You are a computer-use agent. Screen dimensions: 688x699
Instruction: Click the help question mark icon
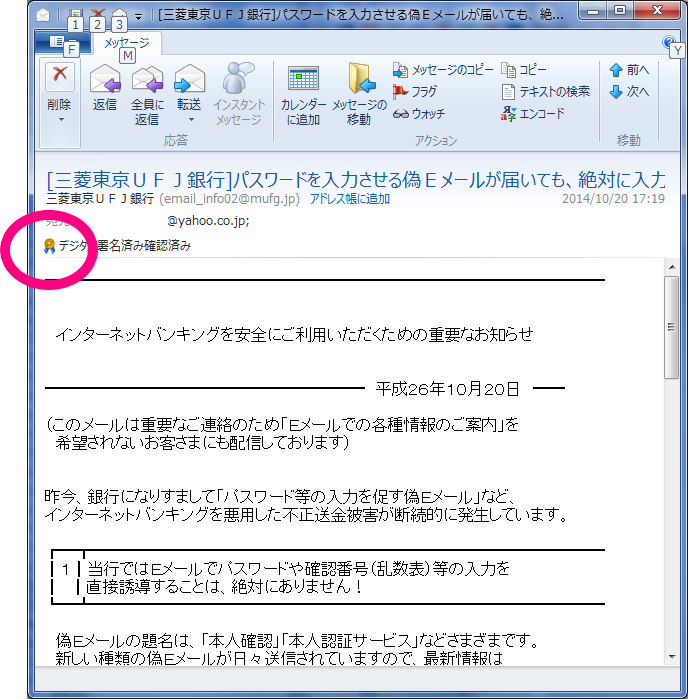(x=668, y=42)
